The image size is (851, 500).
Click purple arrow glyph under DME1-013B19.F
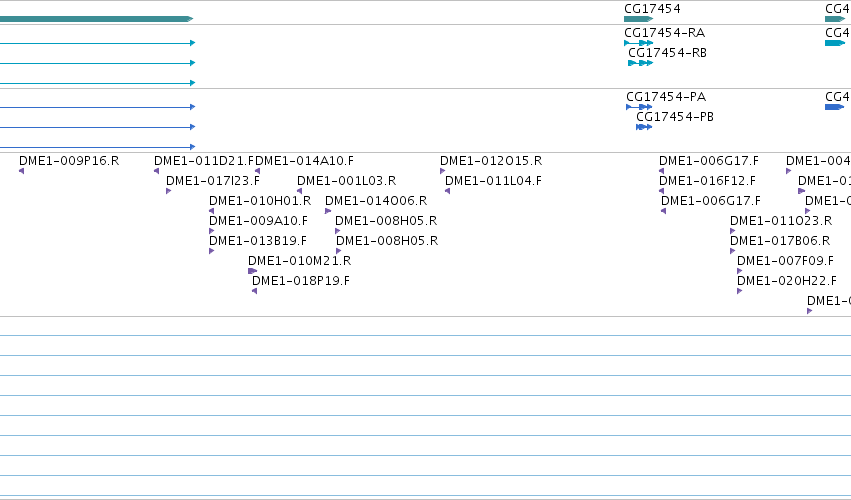(211, 251)
